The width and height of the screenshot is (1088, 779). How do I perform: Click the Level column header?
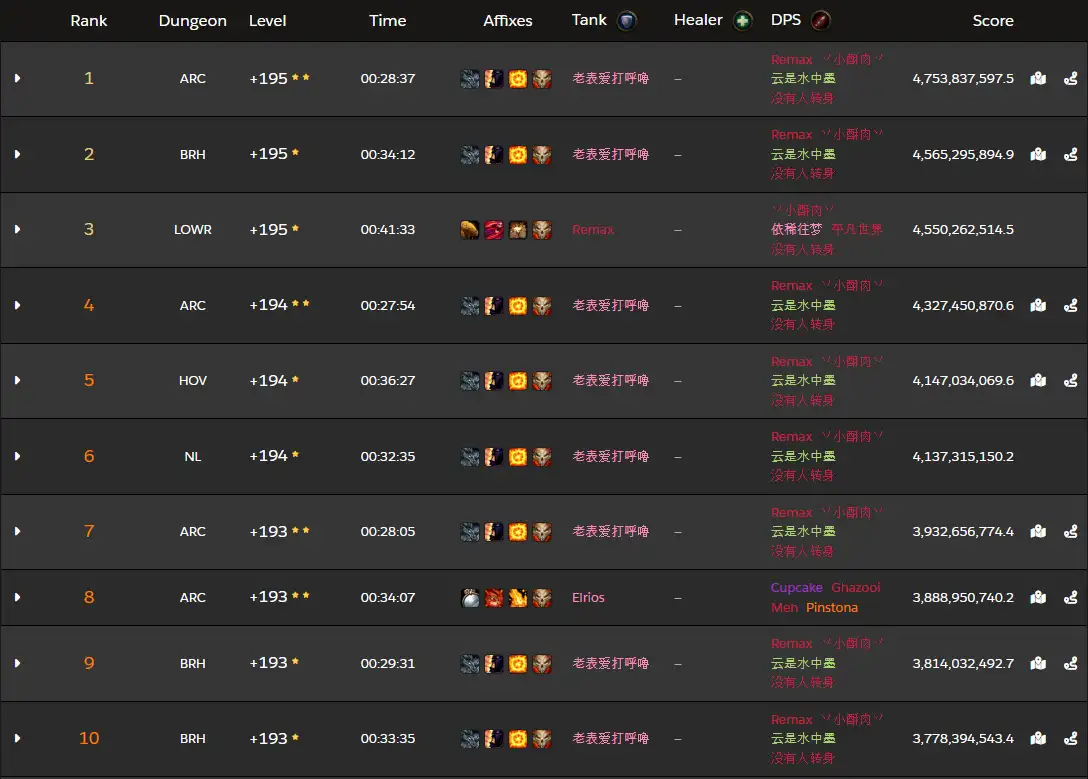coord(267,21)
